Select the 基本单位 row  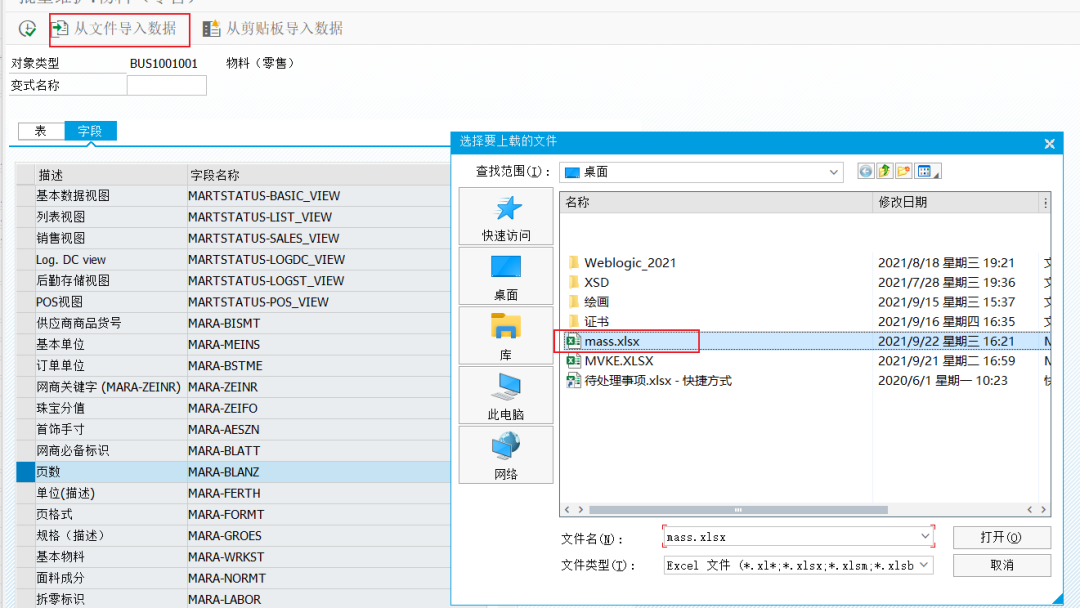(x=233, y=344)
